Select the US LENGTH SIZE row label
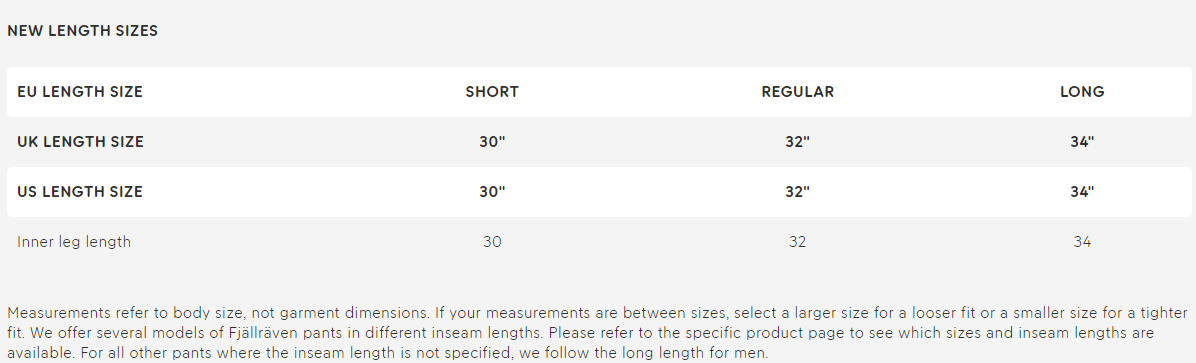 (x=80, y=191)
